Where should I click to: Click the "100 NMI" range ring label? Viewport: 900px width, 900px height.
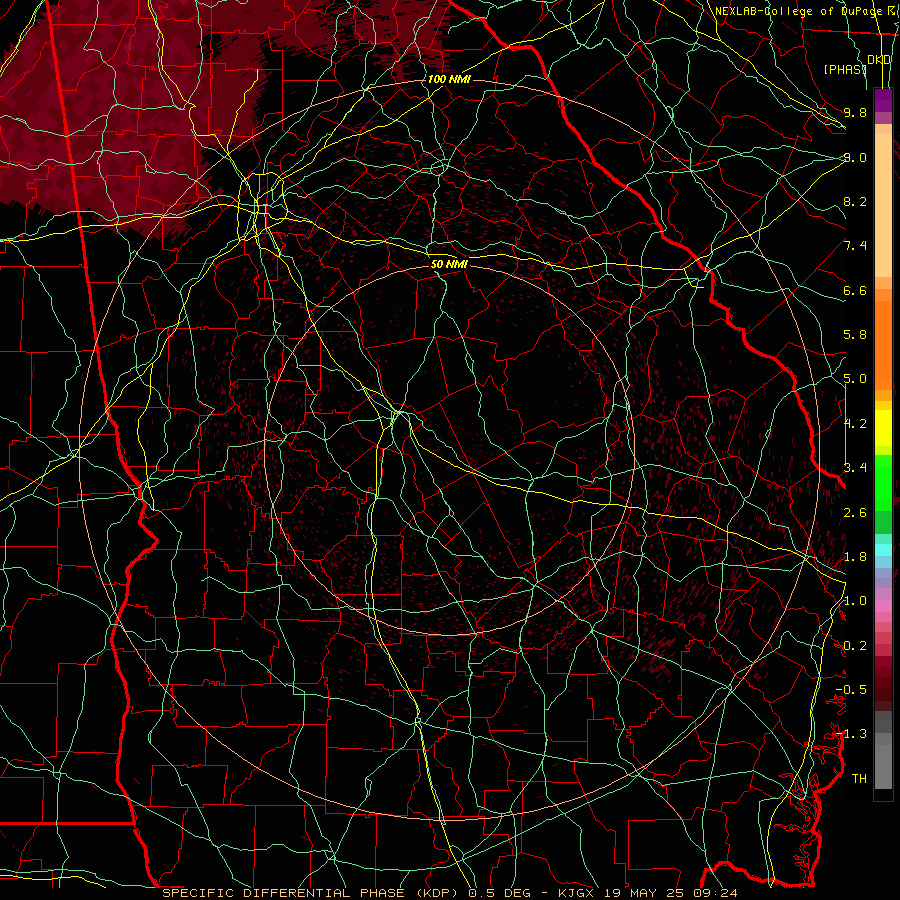click(449, 79)
